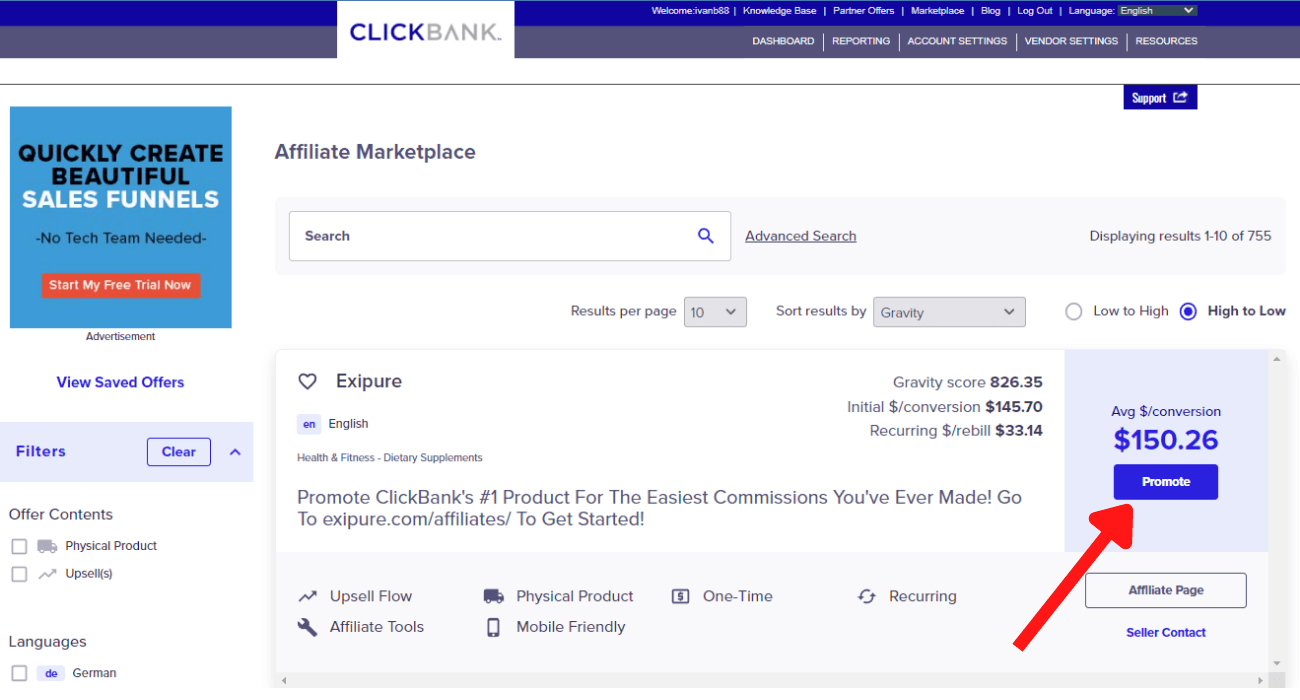Save Exipure offer with heart icon
The width and height of the screenshot is (1300, 700).
(308, 382)
